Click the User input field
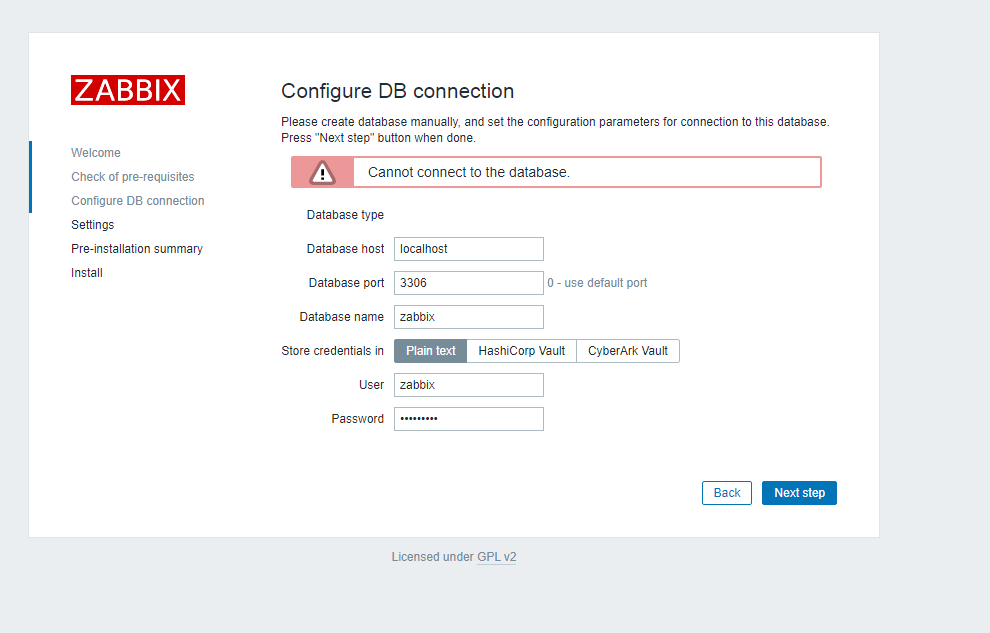The height and width of the screenshot is (633, 990). pos(469,385)
